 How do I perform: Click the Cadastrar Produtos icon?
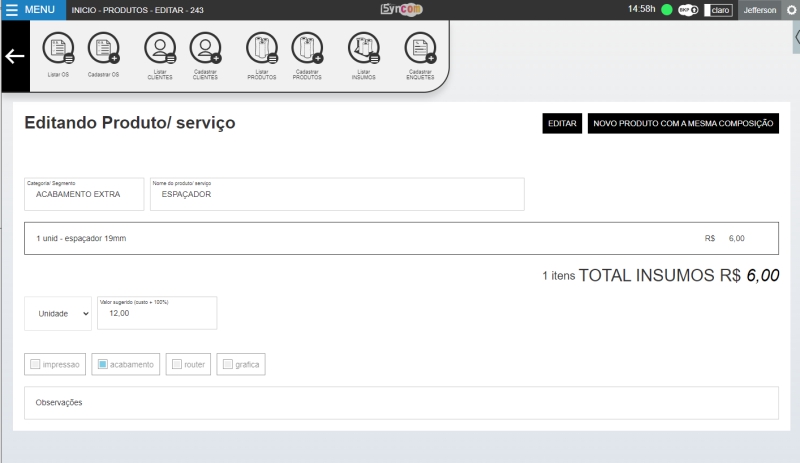[307, 49]
